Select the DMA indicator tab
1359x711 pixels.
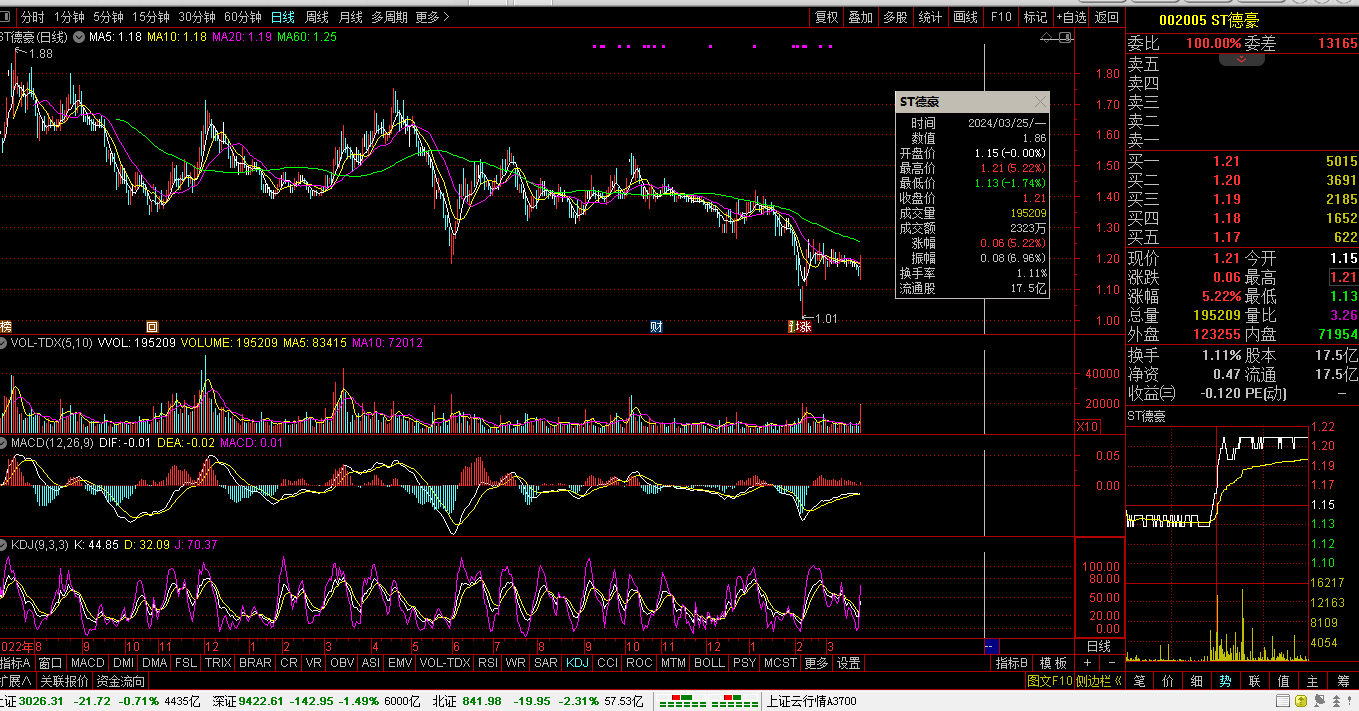[x=154, y=663]
